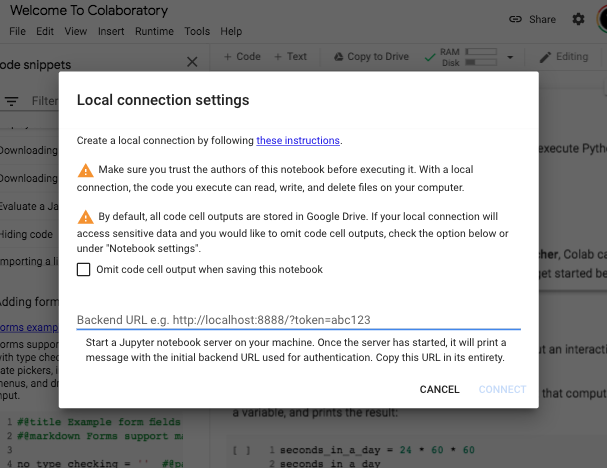Open the Tools menu
Screen dimensions: 607x468
197,31
